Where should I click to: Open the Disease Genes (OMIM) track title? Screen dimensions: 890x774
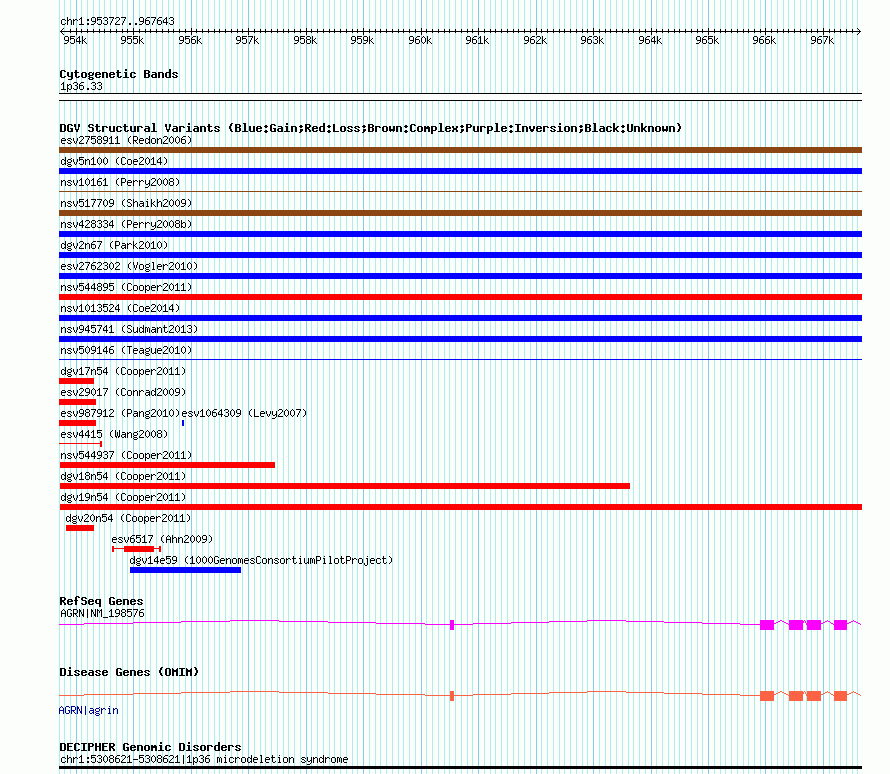tap(129, 672)
